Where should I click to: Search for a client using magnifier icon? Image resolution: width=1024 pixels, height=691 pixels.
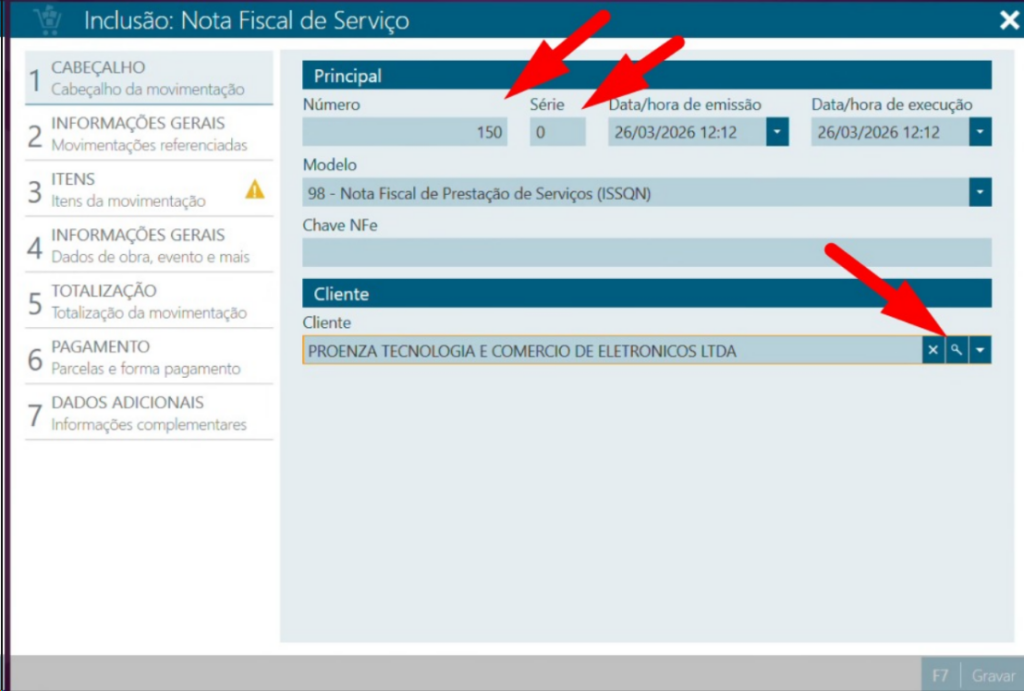pos(957,350)
